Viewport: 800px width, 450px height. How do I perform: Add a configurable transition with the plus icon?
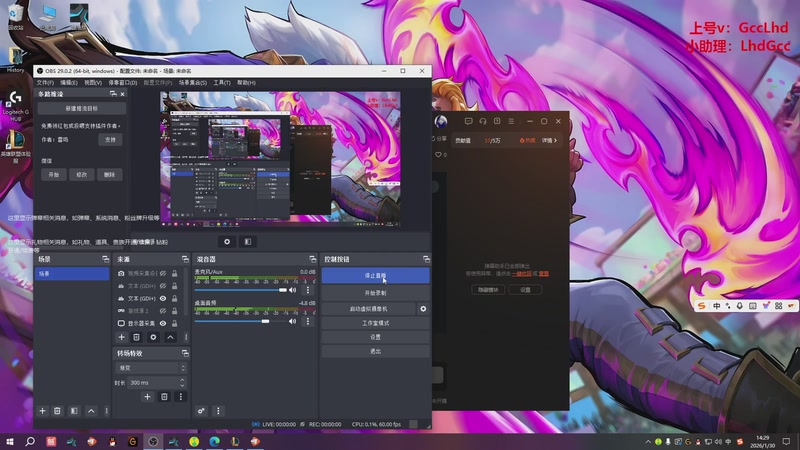(x=147, y=396)
